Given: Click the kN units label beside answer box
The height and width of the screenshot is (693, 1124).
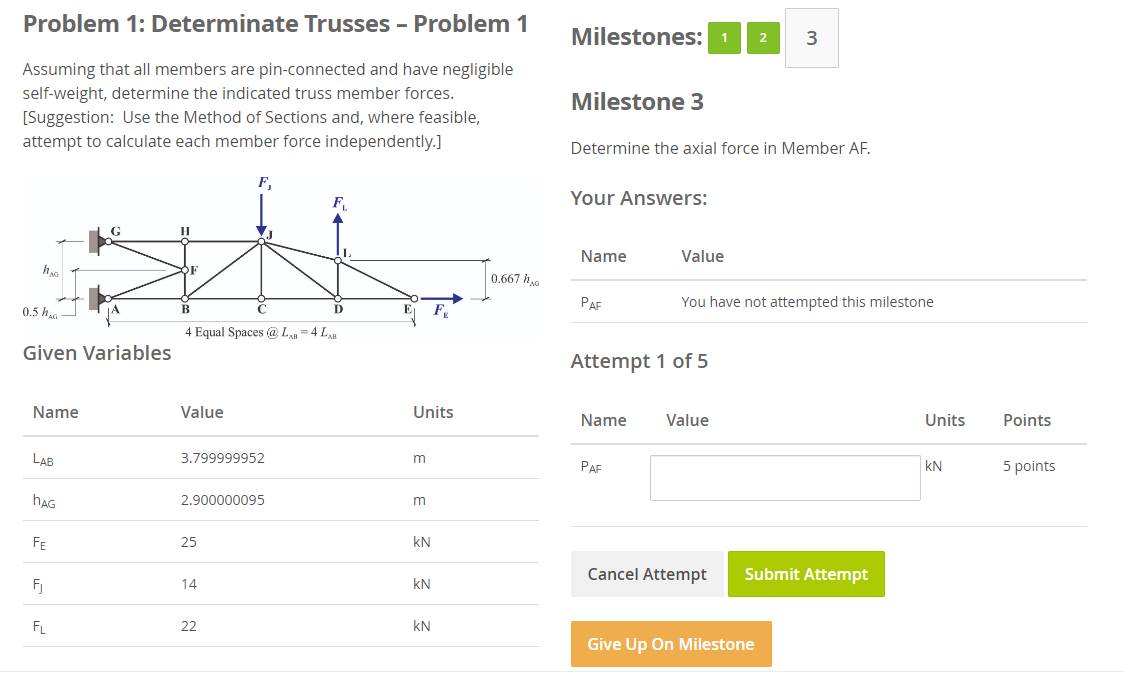Looking at the screenshot, I should pos(934,465).
